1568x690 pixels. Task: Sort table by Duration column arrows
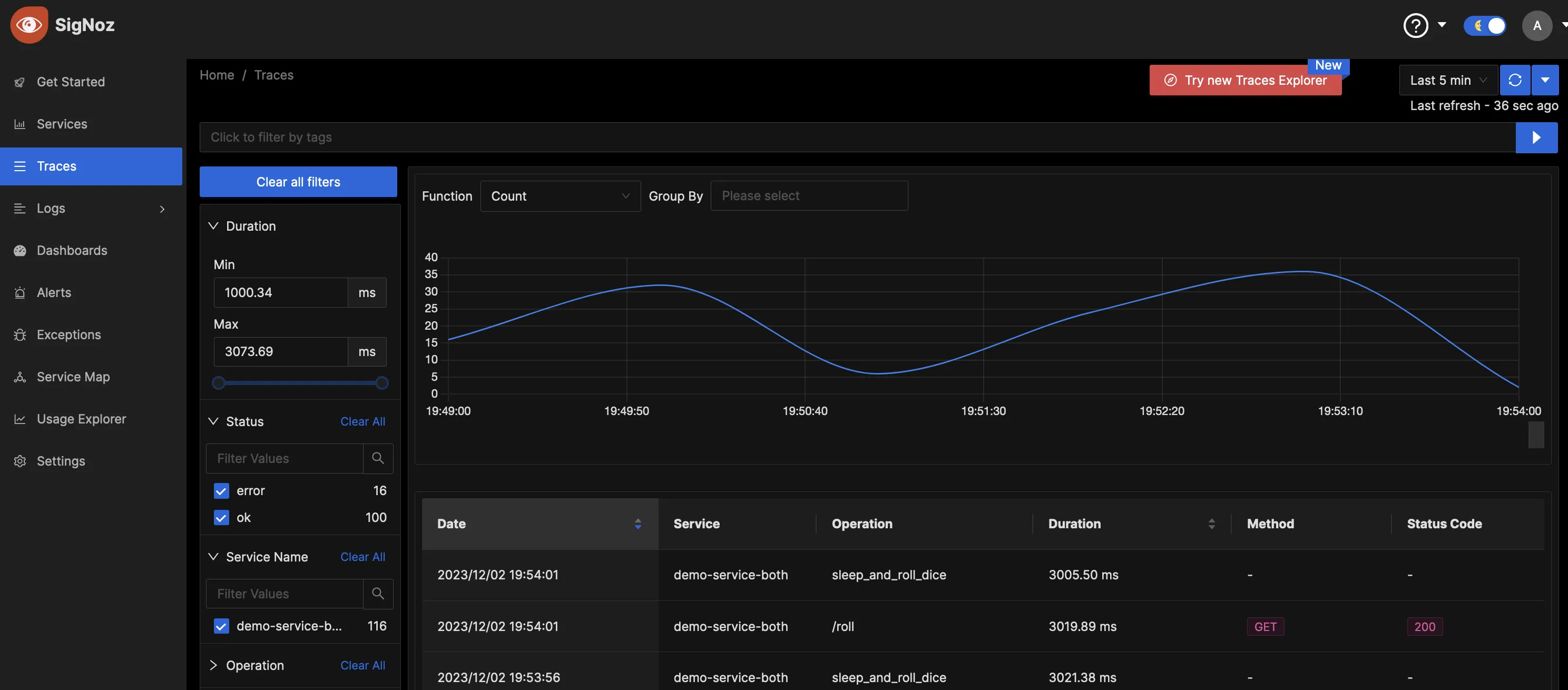click(x=1212, y=524)
